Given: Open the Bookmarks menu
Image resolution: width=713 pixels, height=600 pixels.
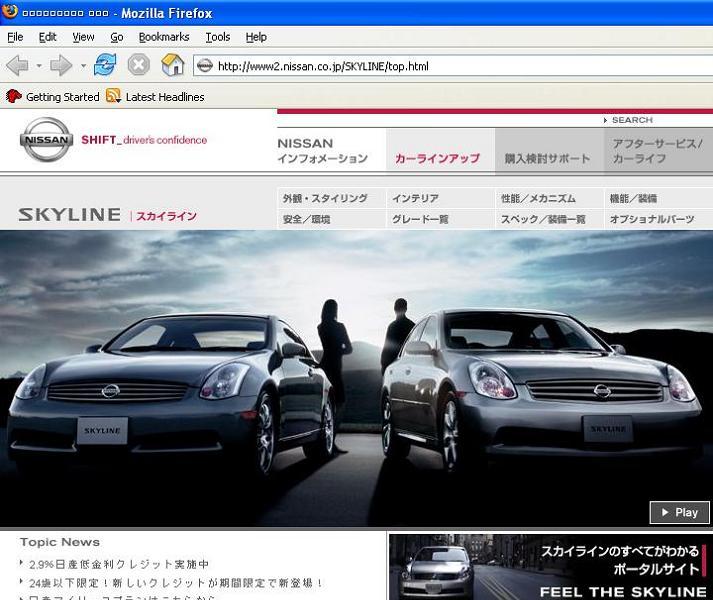Looking at the screenshot, I should [164, 37].
